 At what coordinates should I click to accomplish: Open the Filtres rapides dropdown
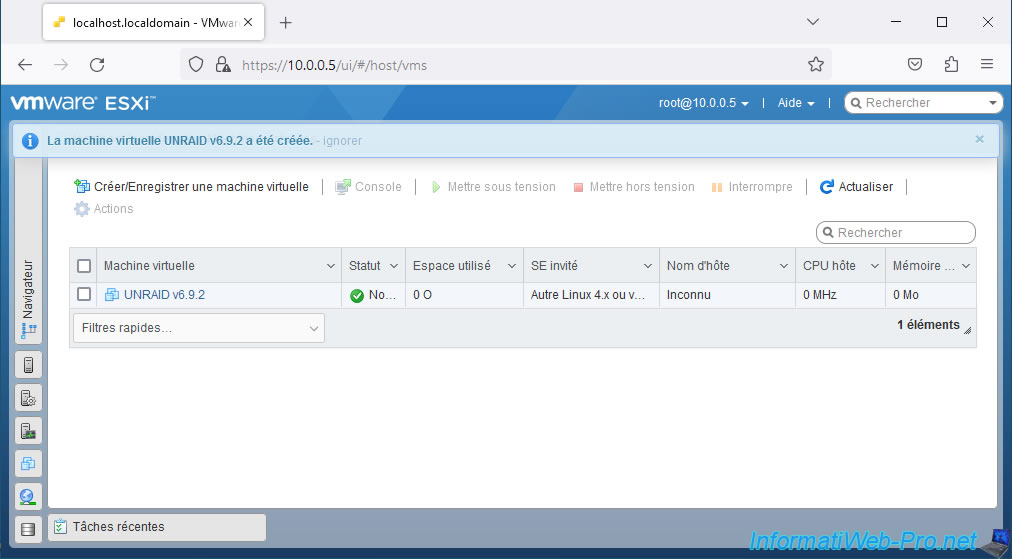198,328
